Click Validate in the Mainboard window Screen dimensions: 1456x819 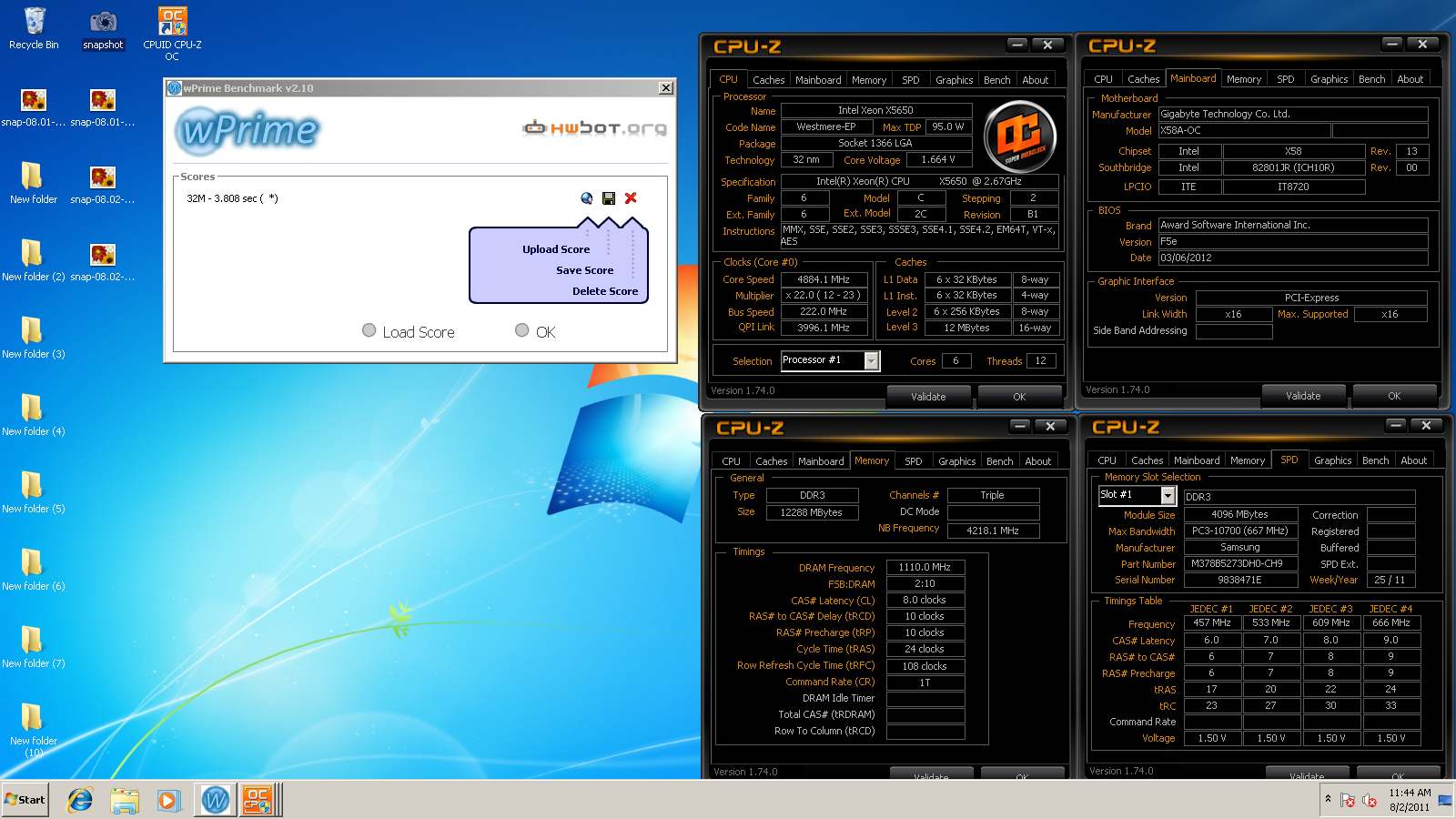pyautogui.click(x=1303, y=396)
